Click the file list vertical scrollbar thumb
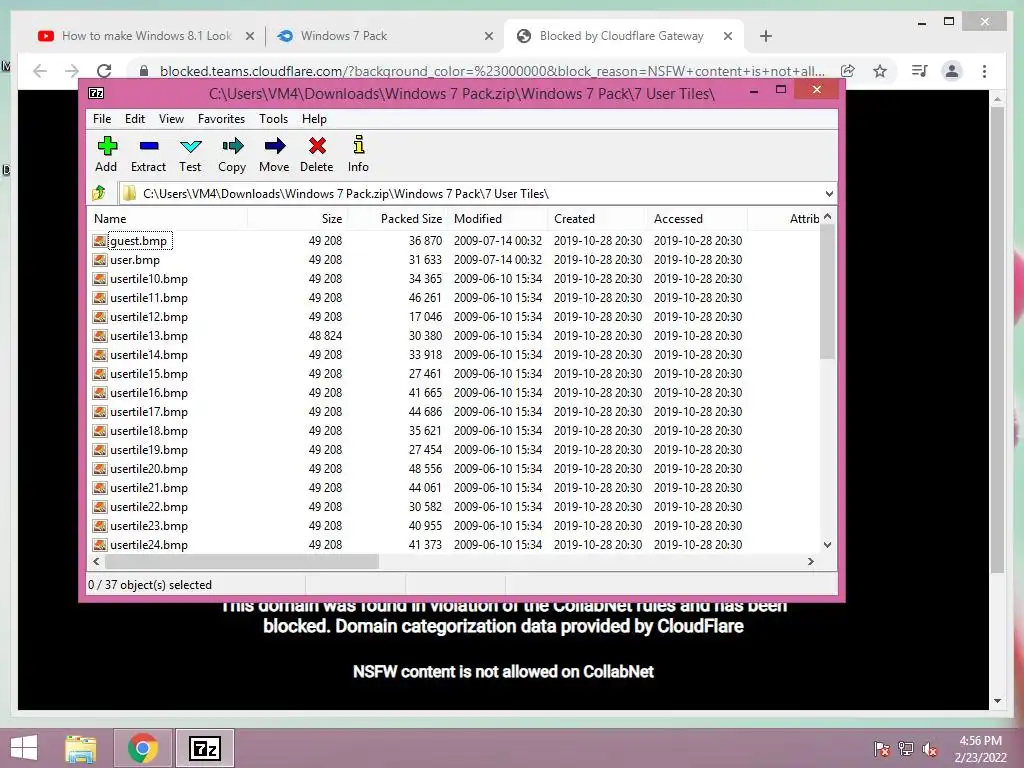This screenshot has height=768, width=1024. pos(827,291)
